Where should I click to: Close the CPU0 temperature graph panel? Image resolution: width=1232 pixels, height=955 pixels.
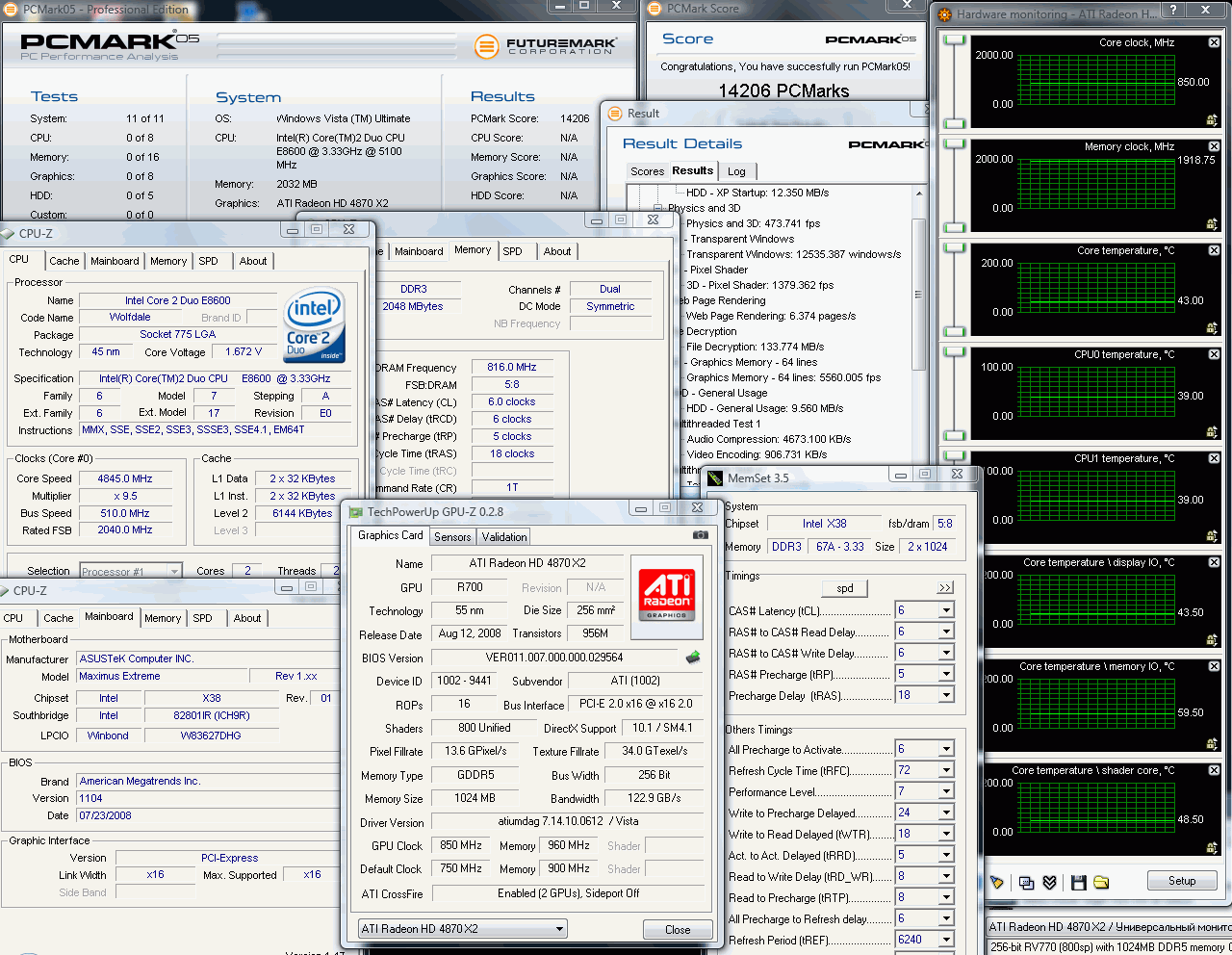click(1214, 354)
